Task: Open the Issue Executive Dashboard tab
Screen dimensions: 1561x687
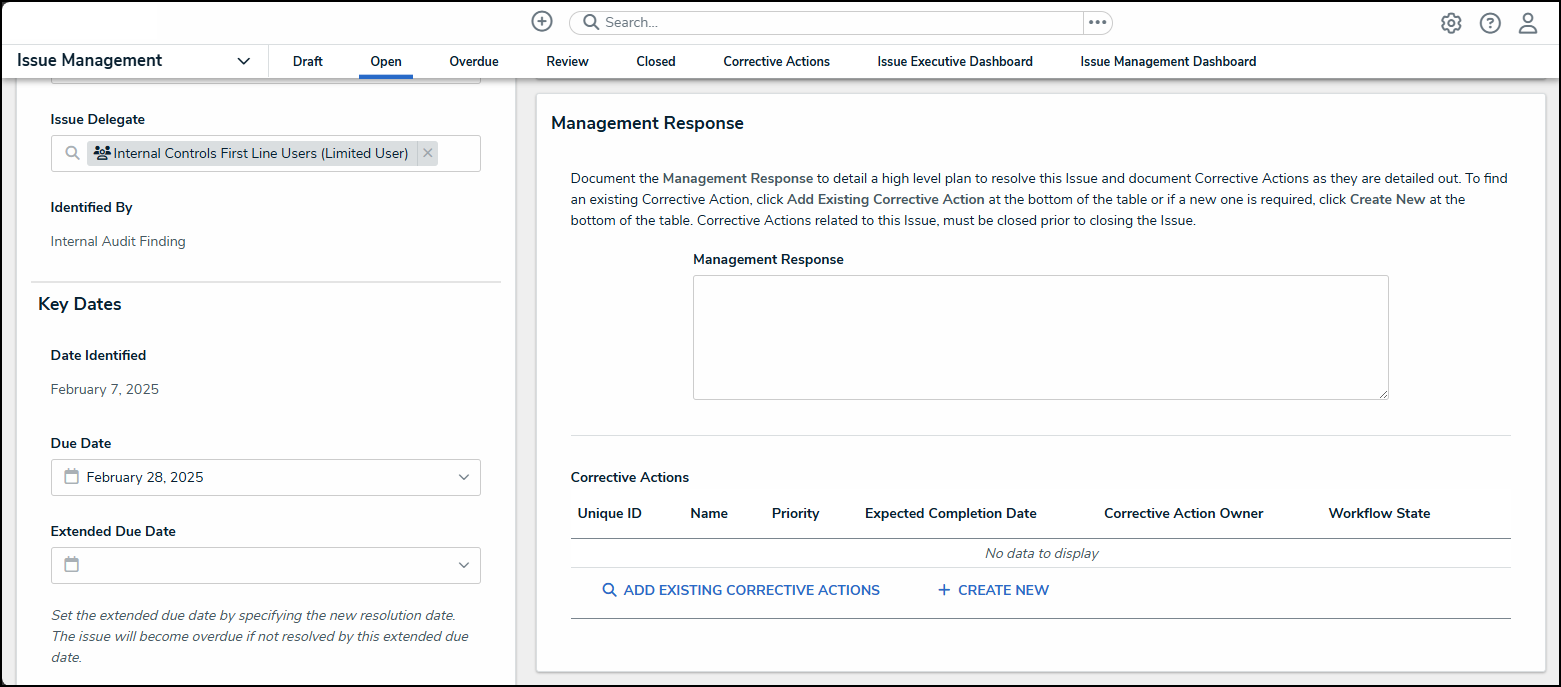Action: click(x=954, y=61)
